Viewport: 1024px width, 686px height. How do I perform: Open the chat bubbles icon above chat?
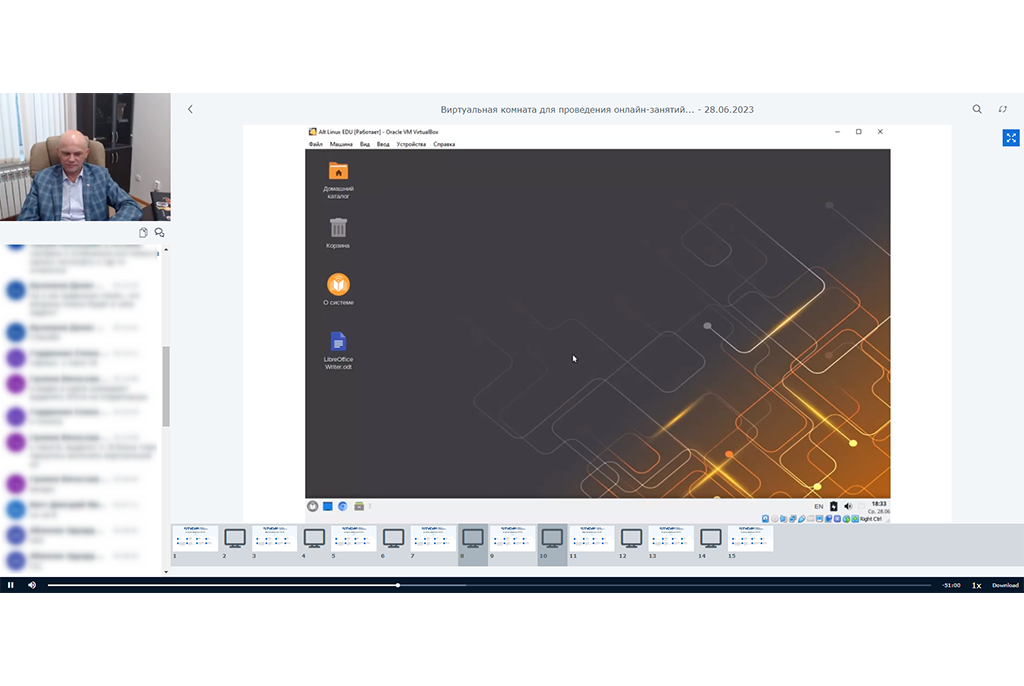point(159,233)
